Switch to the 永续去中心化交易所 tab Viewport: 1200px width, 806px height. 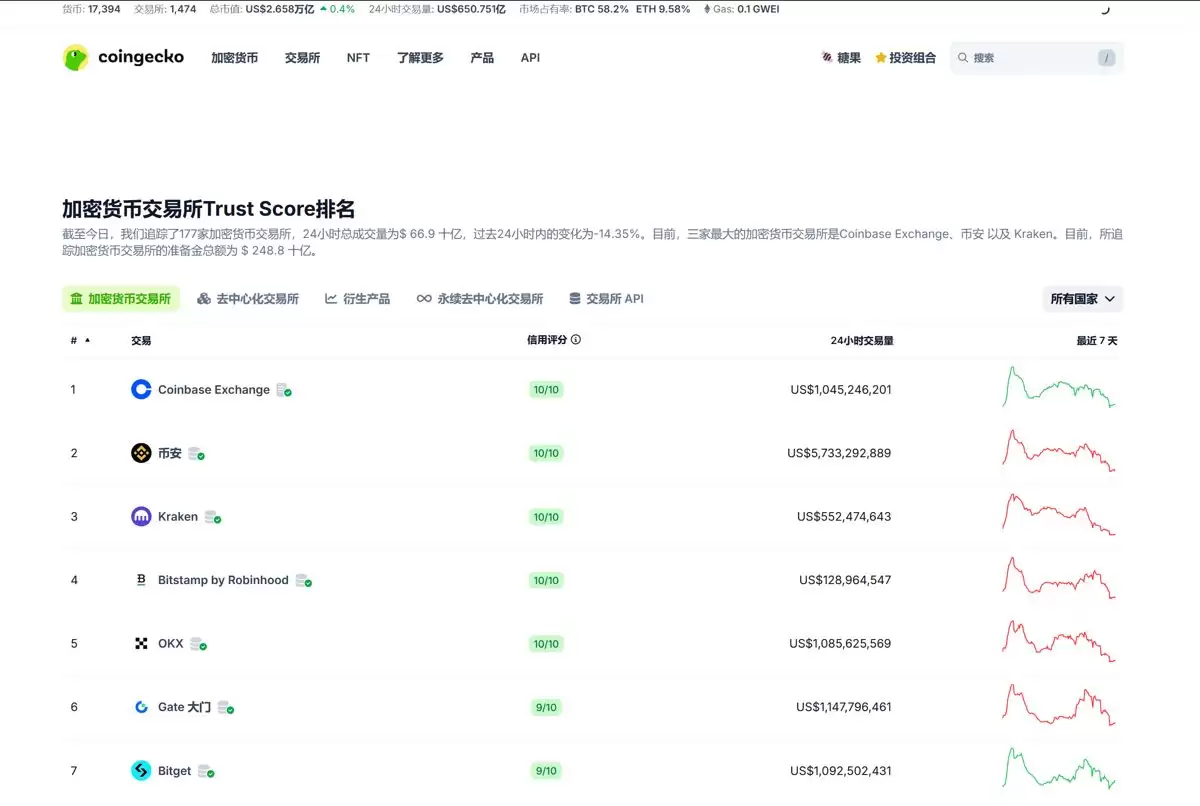tap(480, 299)
